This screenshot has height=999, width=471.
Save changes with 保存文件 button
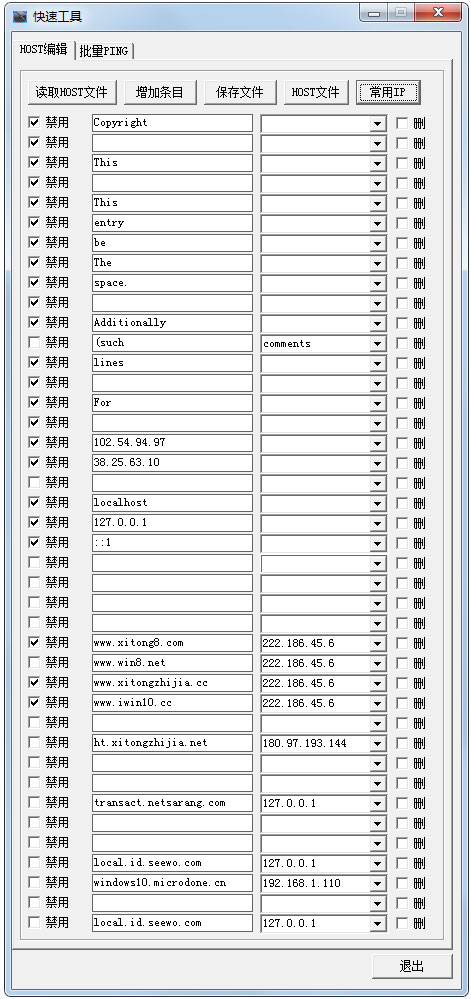(240, 92)
